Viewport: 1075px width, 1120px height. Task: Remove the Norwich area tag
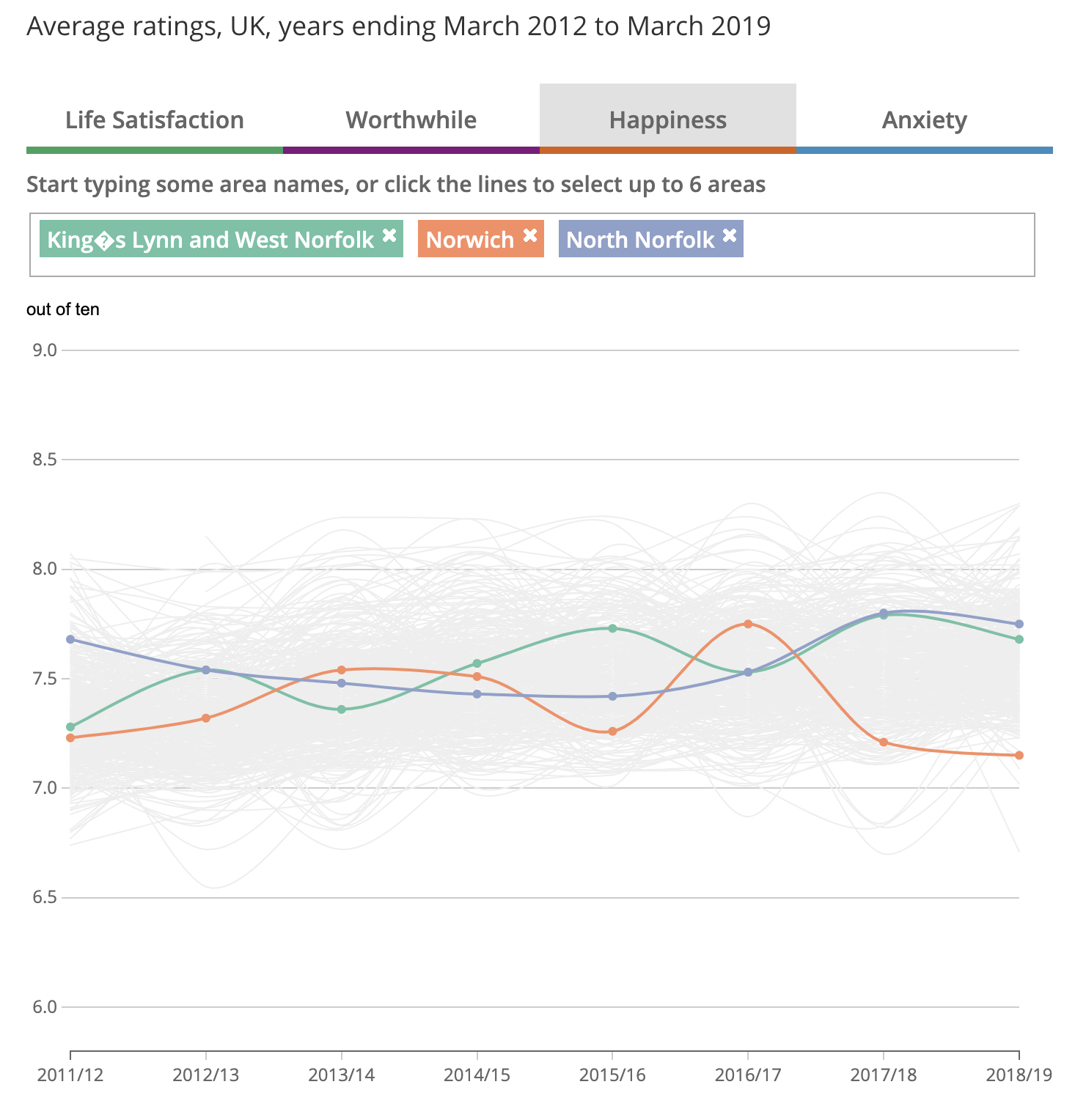(530, 235)
